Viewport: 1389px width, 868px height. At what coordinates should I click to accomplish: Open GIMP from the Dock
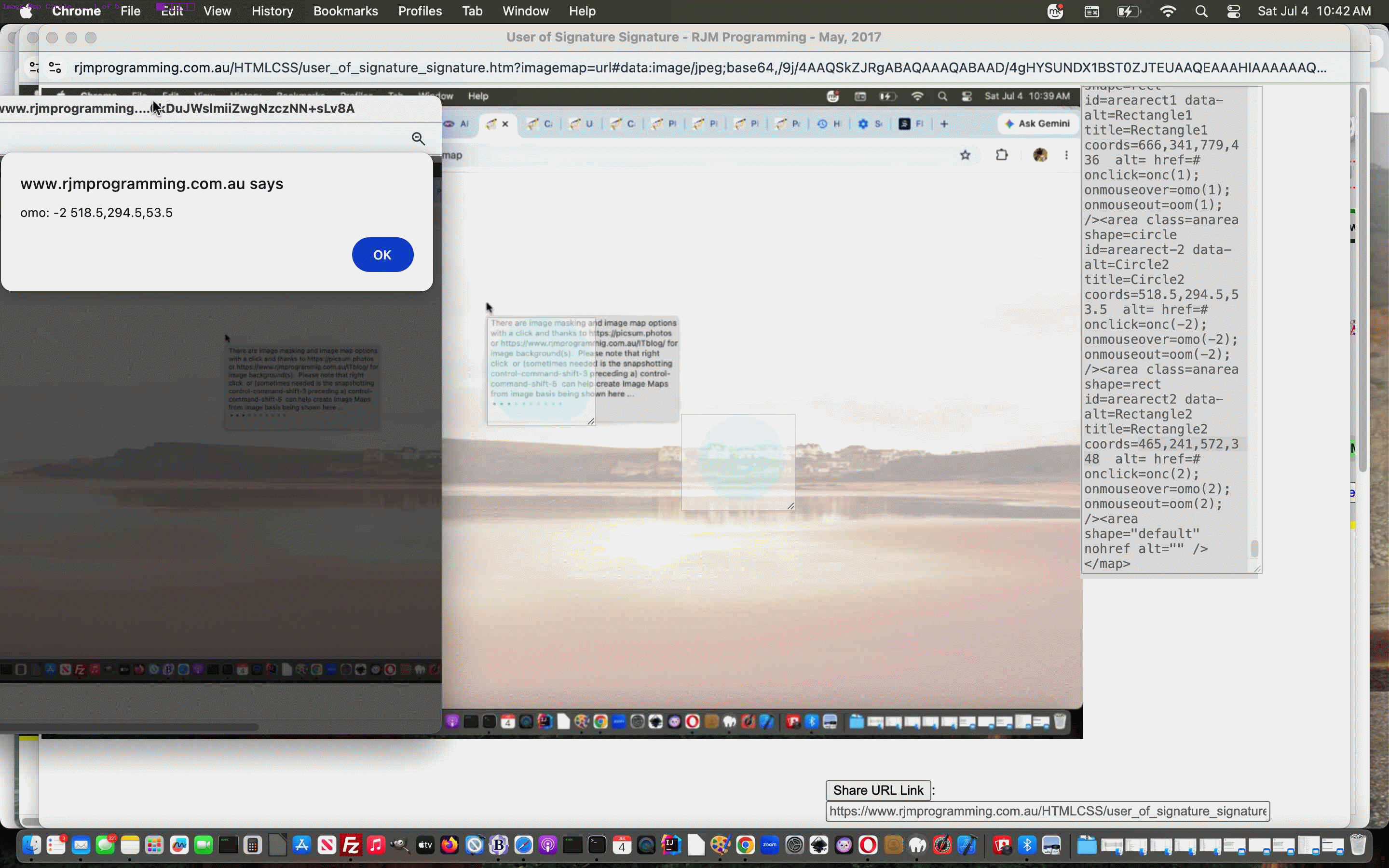[x=400, y=845]
